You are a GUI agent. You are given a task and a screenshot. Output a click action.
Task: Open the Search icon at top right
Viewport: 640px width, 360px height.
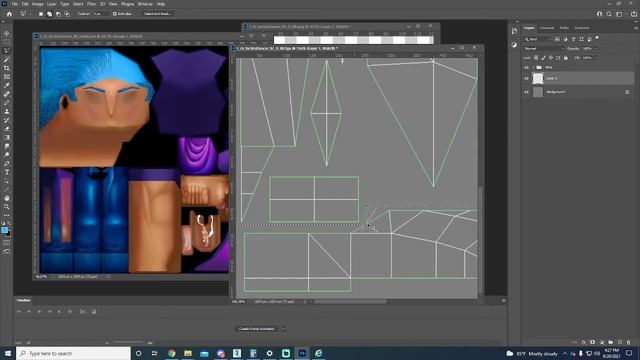click(609, 14)
